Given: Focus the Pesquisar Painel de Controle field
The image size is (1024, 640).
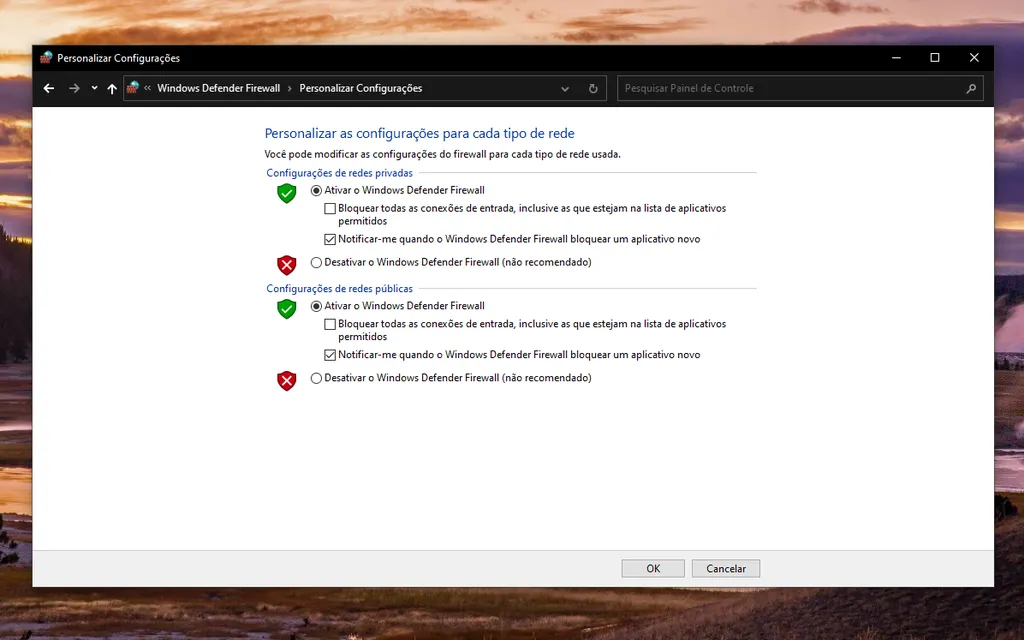Looking at the screenshot, I should 800,88.
